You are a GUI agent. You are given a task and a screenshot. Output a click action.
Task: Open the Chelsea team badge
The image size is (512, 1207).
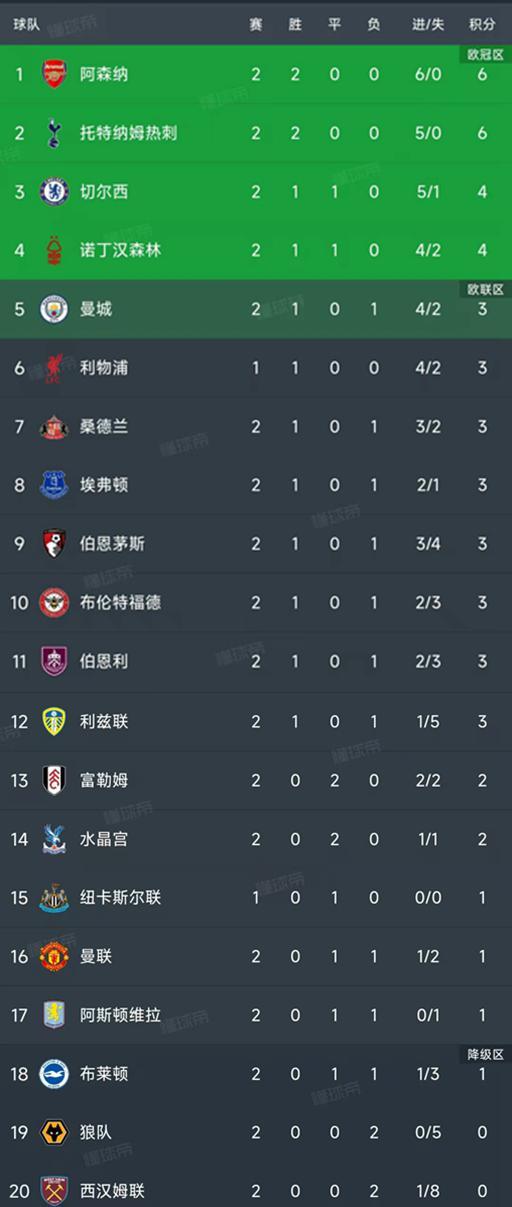[x=54, y=191]
